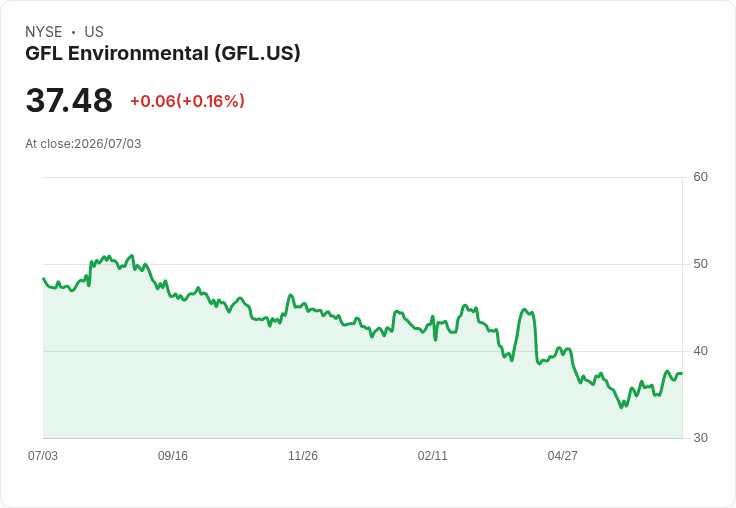The image size is (736, 508).
Task: Click the 40 y-axis price label
Action: click(700, 351)
